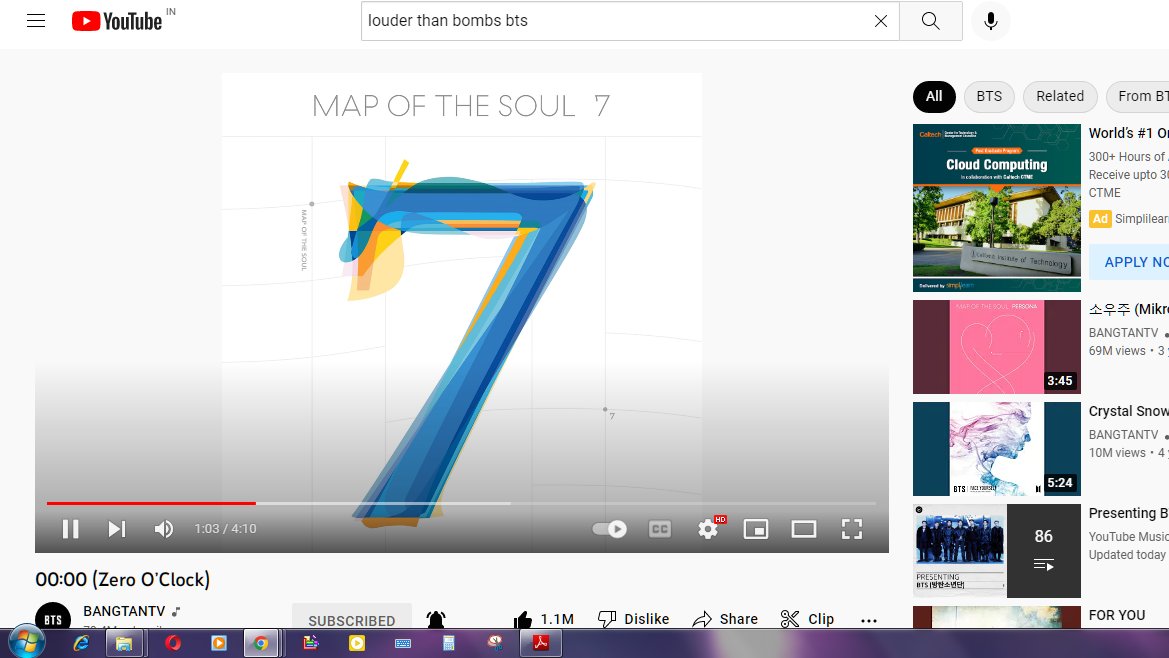This screenshot has height=658, width=1169.
Task: Open the pink Persona video thumbnail
Action: [997, 347]
